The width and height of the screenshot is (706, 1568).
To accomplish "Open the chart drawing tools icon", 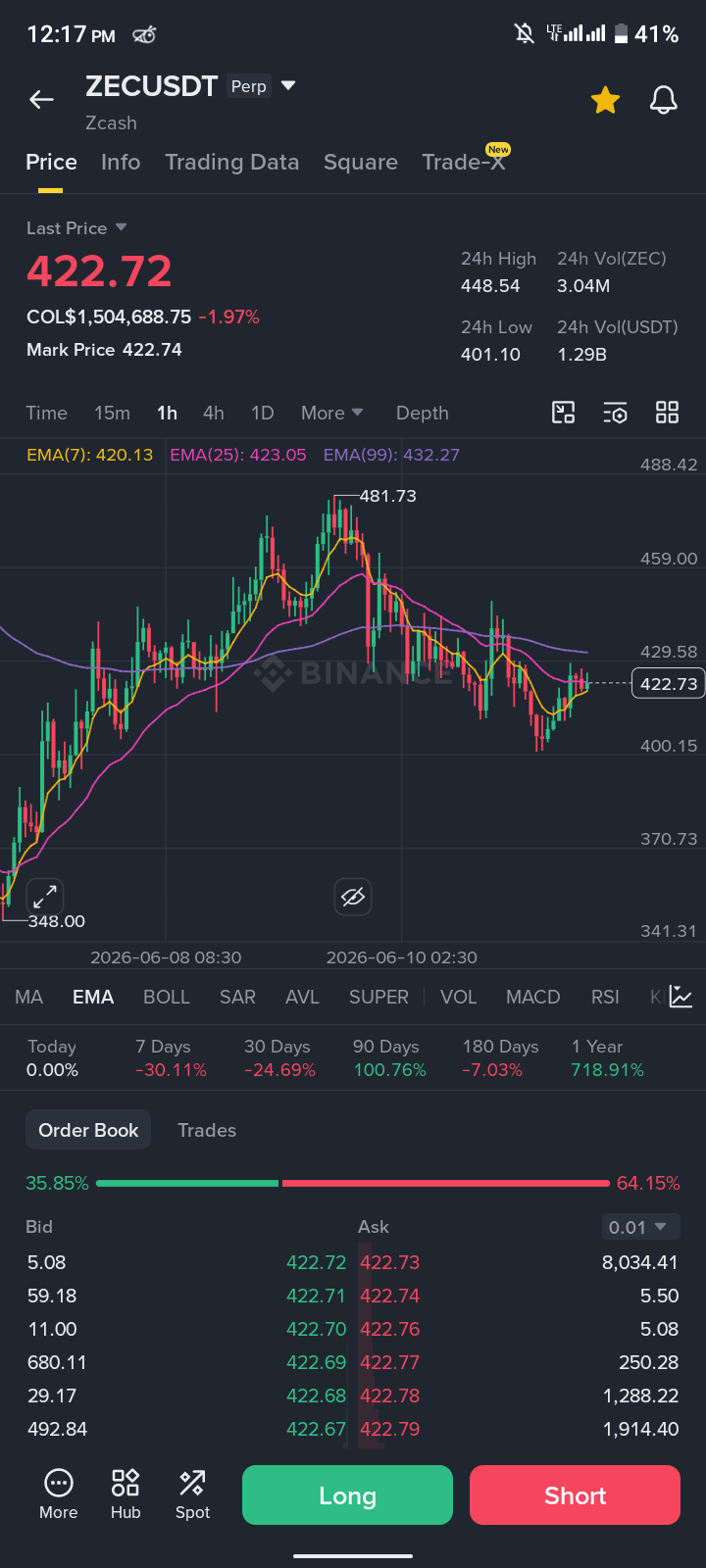I will (564, 413).
